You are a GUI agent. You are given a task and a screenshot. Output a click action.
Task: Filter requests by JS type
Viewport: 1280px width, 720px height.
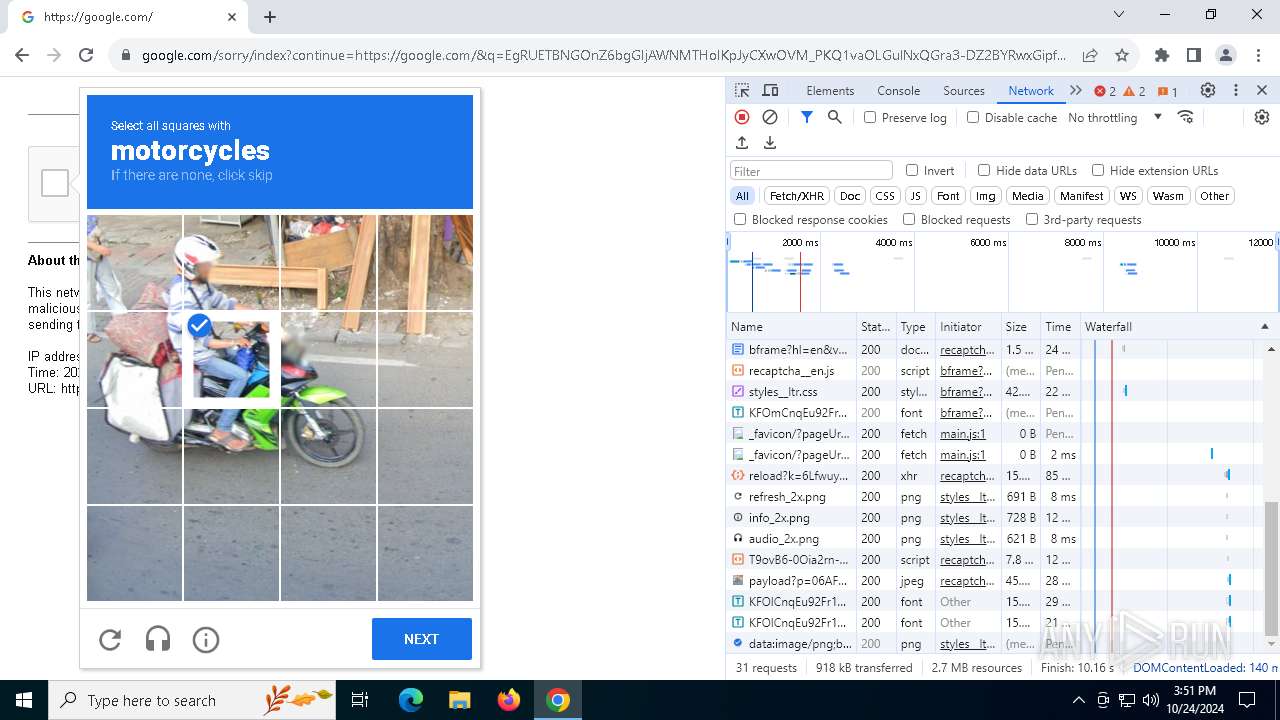click(x=915, y=196)
